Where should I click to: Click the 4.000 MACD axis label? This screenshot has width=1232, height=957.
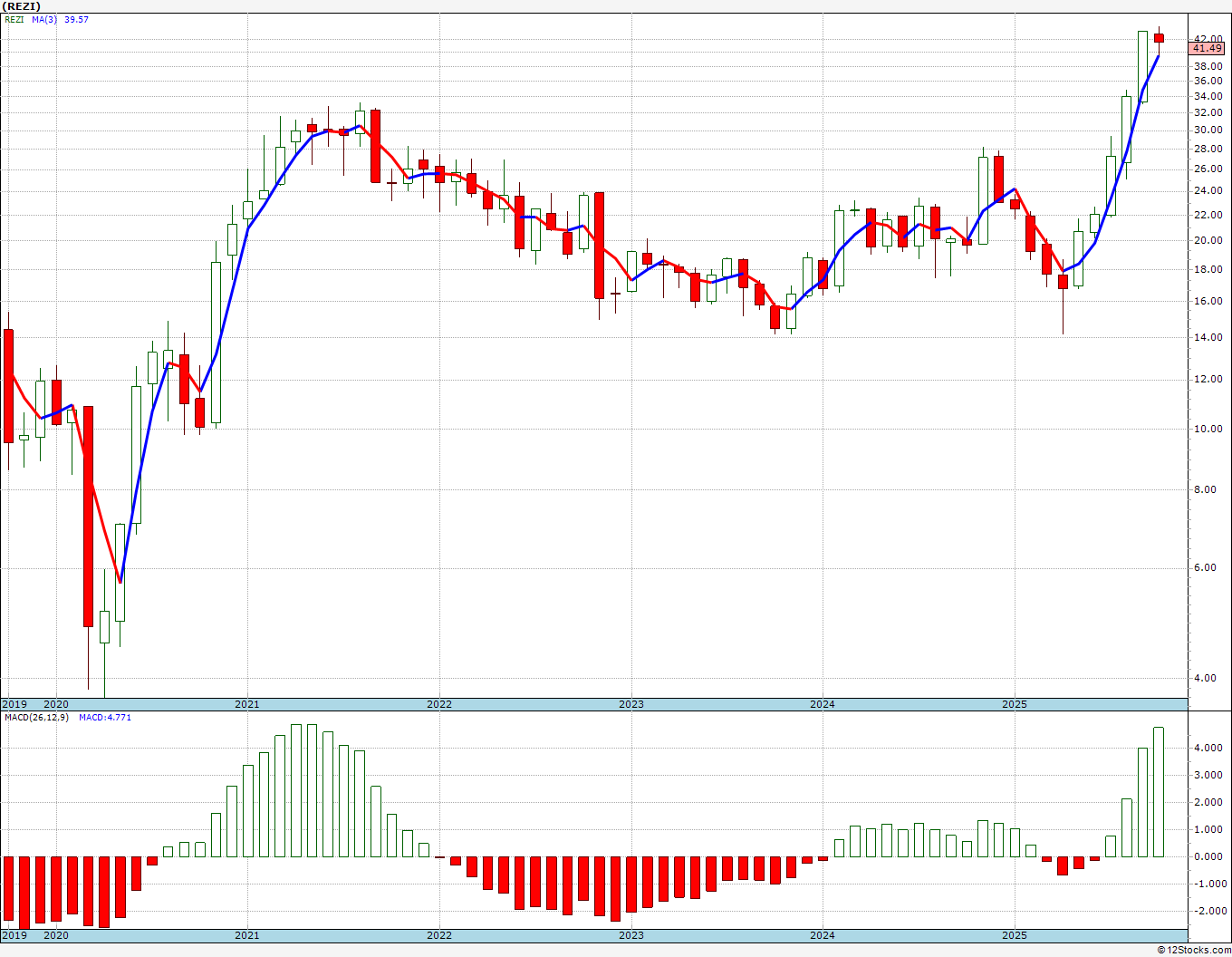[x=1208, y=749]
